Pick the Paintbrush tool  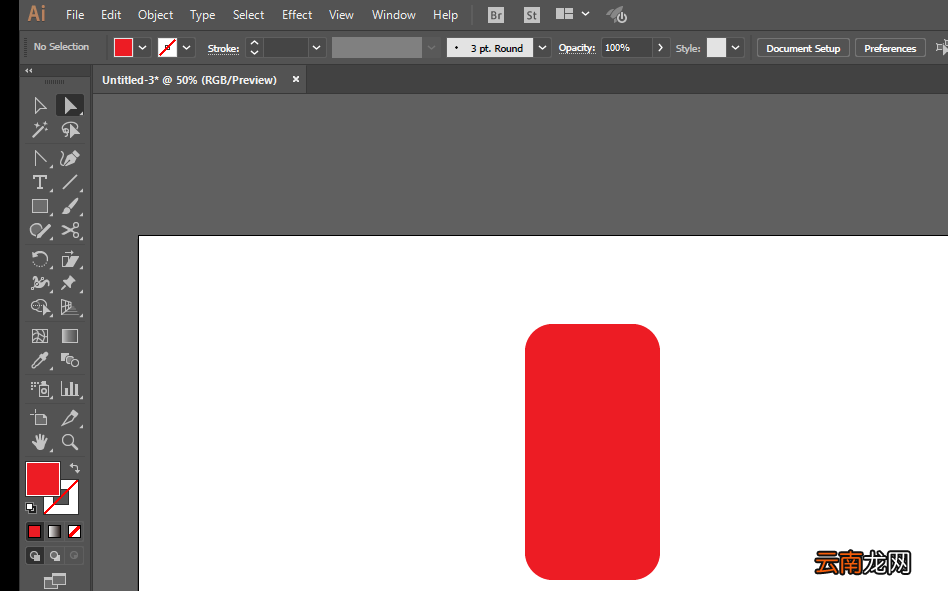pyautogui.click(x=70, y=207)
